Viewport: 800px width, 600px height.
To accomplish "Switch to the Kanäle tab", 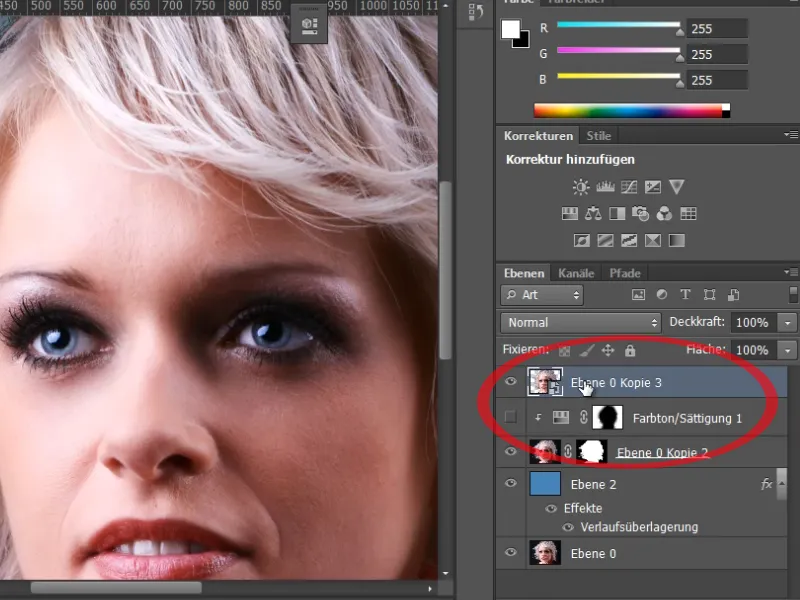I will click(576, 273).
